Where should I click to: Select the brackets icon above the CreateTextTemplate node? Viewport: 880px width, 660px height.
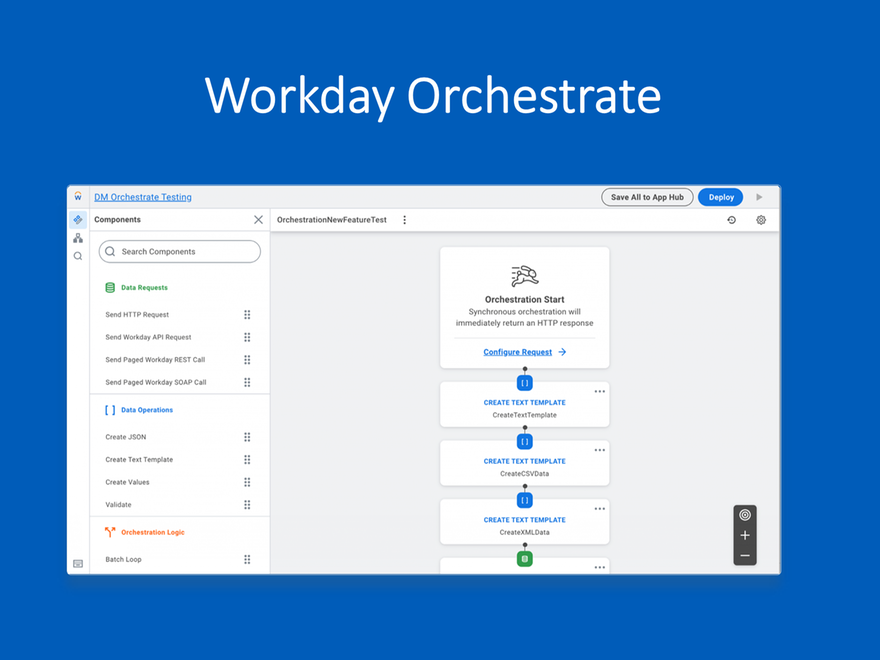(524, 381)
